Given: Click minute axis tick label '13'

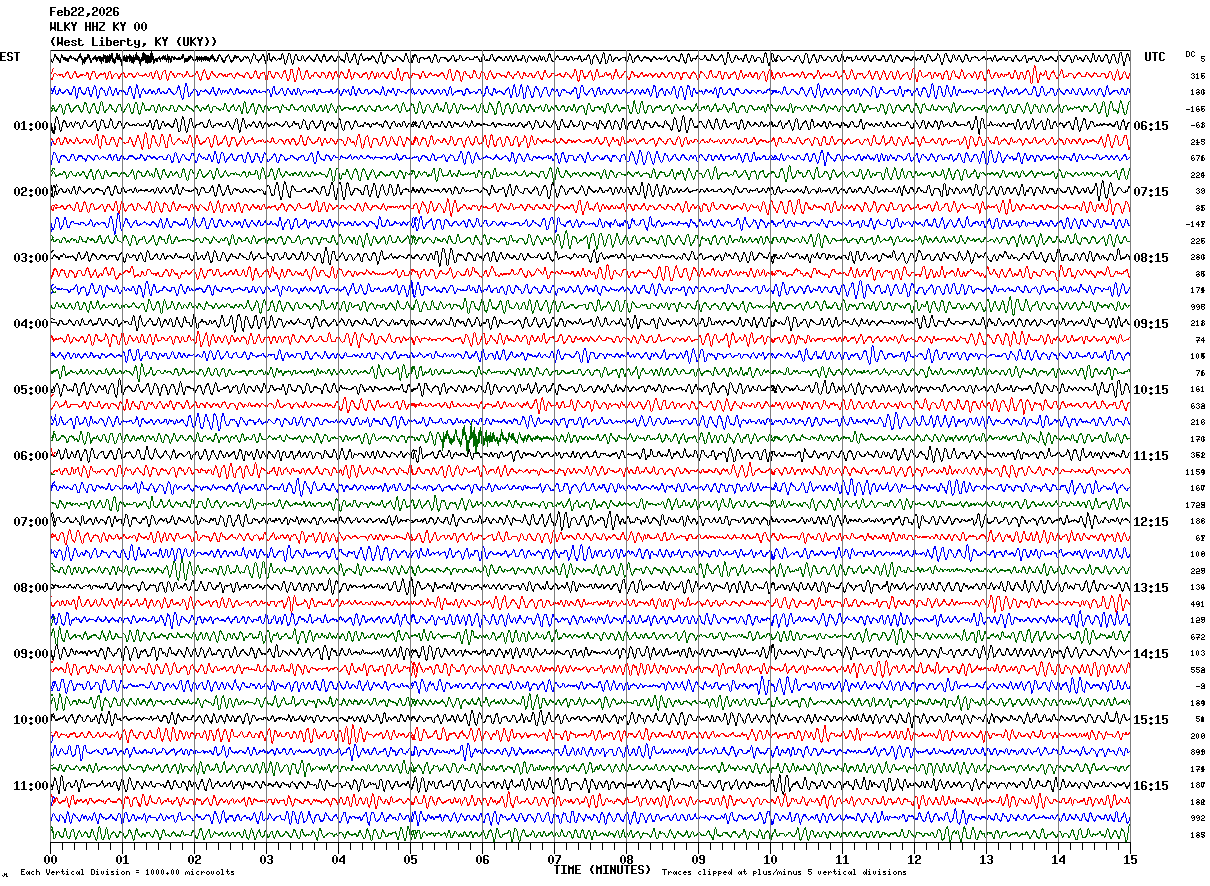Looking at the screenshot, I should 986,860.
